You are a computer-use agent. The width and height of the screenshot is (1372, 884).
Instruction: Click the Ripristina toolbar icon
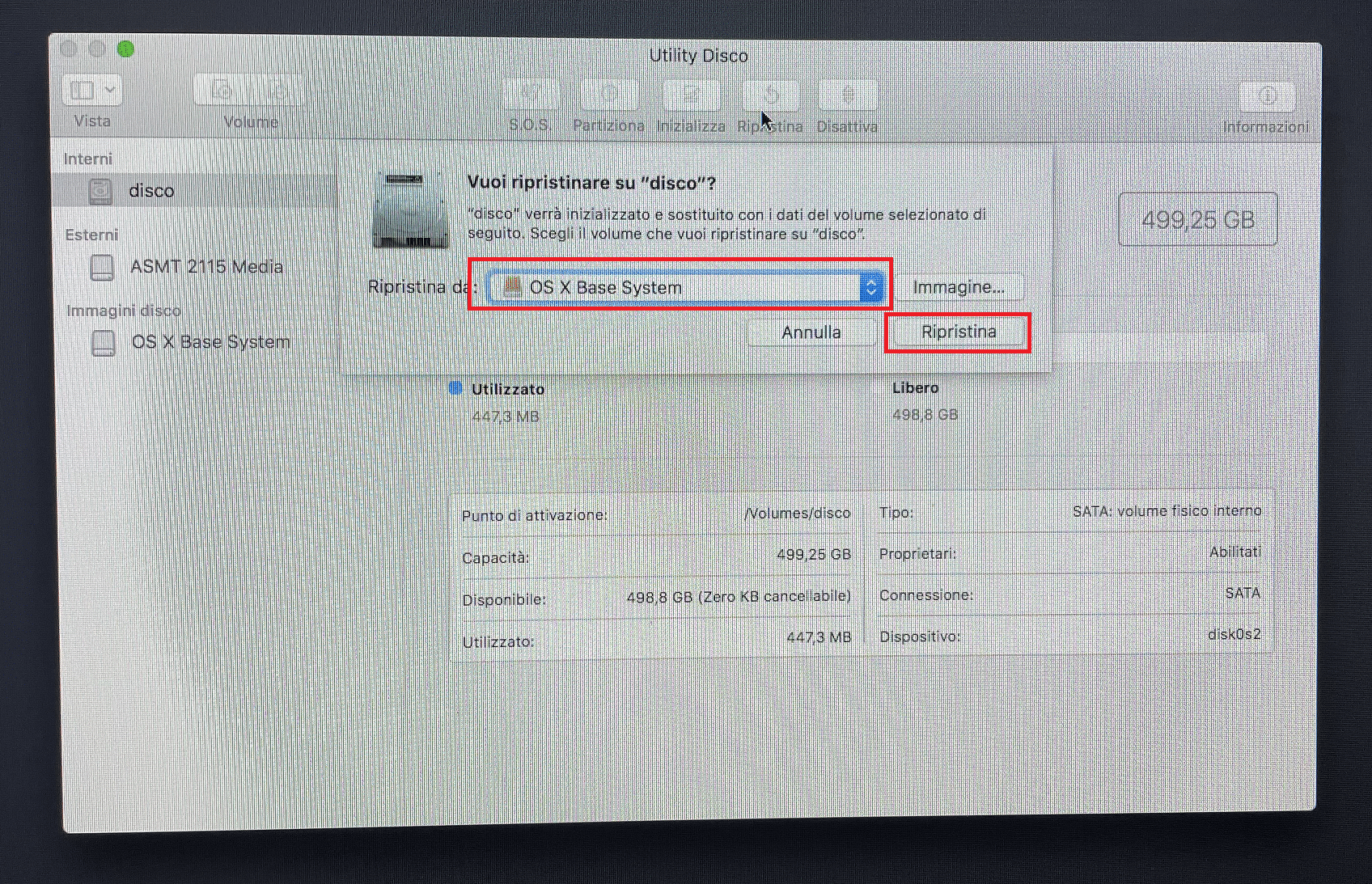coord(769,95)
